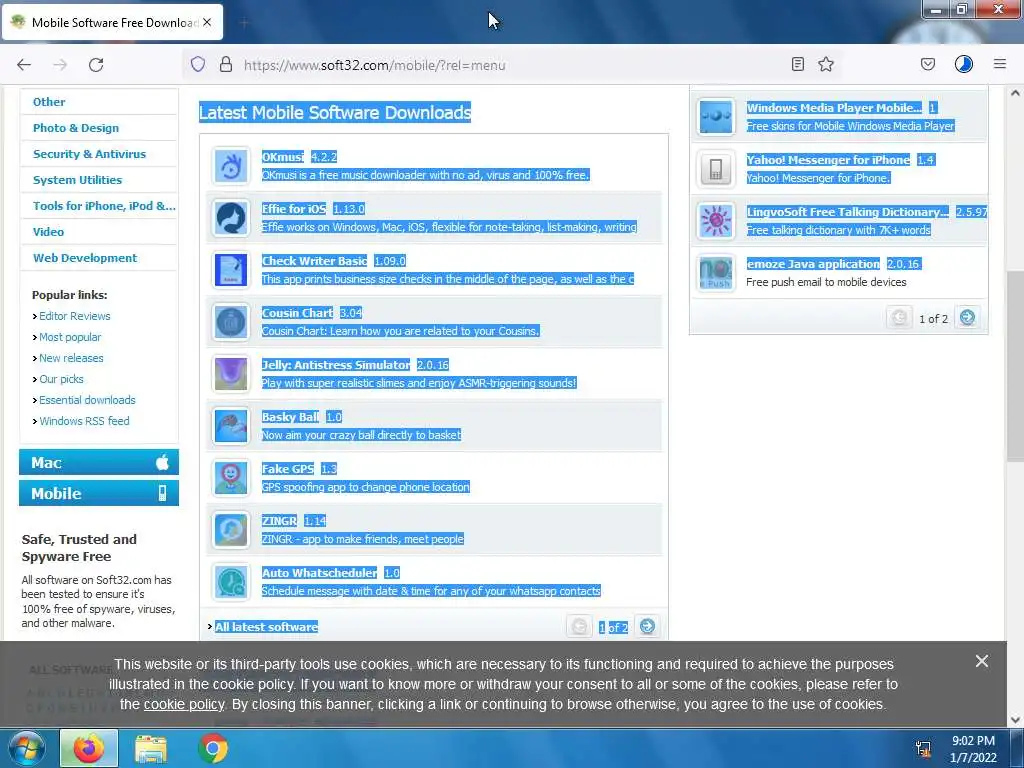
Task: Switch to the Mobile software section
Action: (x=99, y=493)
